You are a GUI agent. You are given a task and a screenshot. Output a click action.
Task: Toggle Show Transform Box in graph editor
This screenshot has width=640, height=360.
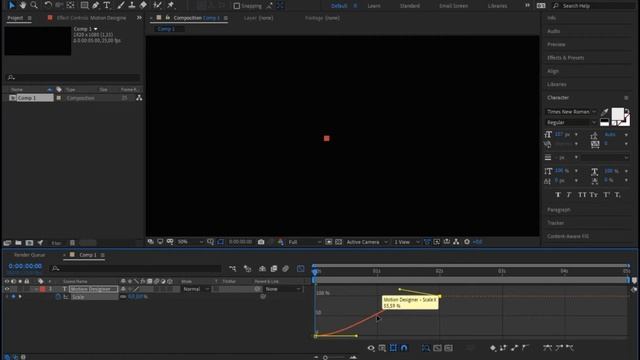coord(393,348)
